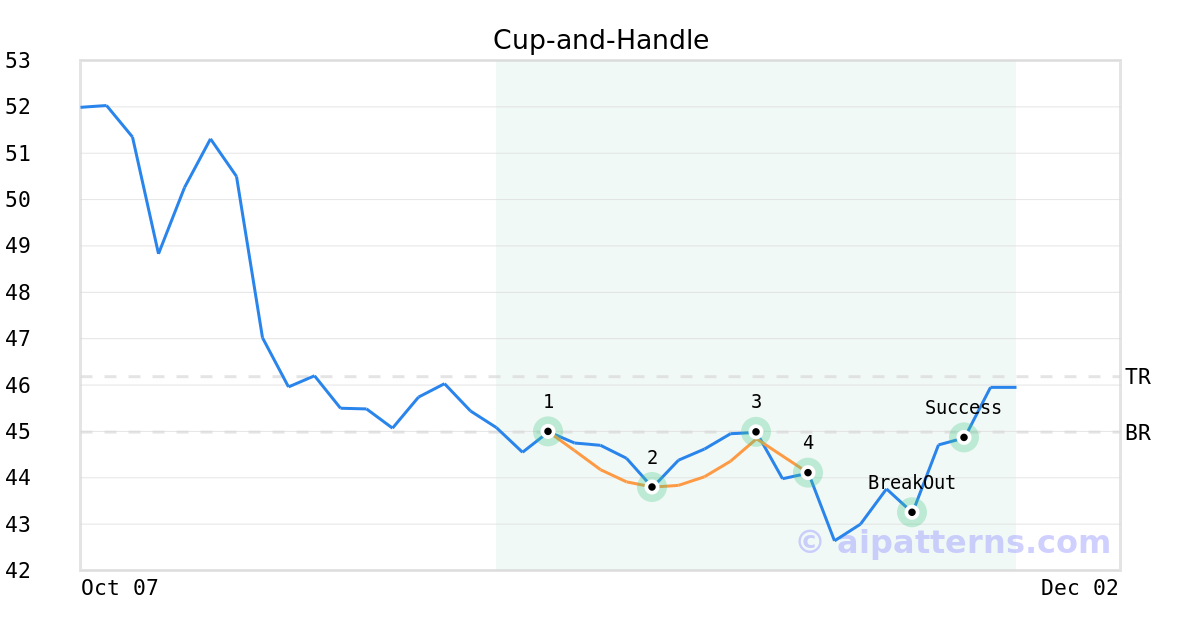1200x630 pixels.
Task: Click the Oct 07 start date label
Action: pyautogui.click(x=120, y=588)
